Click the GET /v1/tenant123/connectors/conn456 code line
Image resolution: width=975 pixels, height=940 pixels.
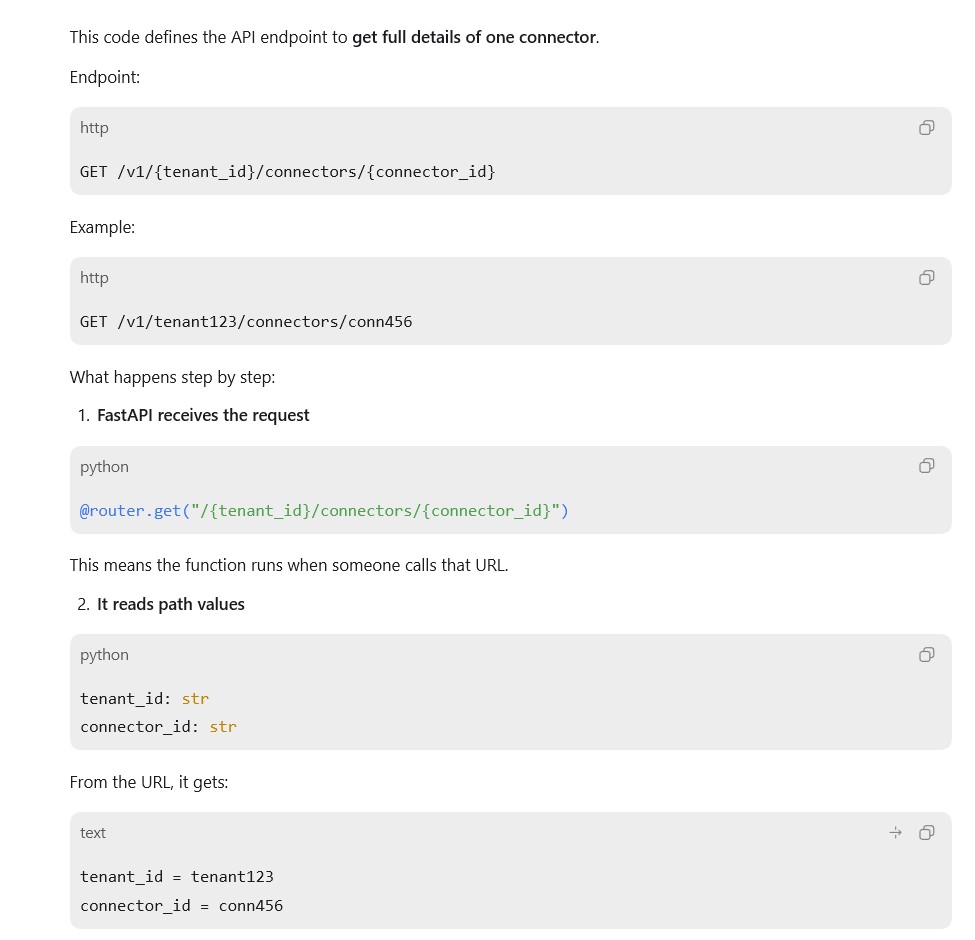tap(246, 322)
